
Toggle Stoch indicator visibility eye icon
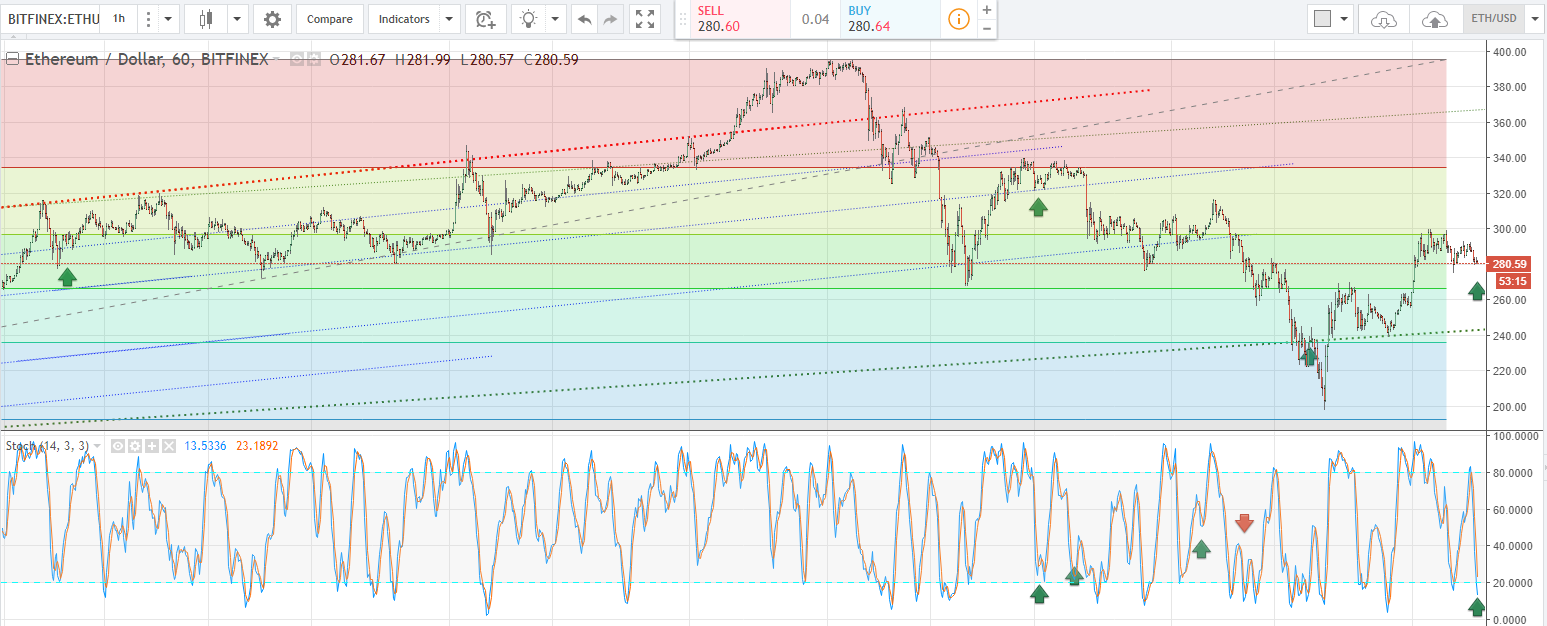(118, 446)
